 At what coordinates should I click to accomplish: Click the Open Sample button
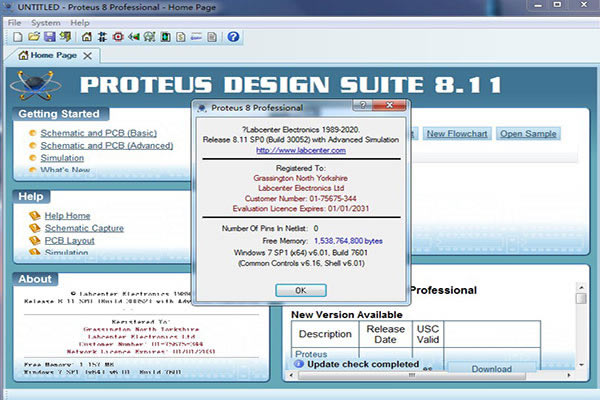pyautogui.click(x=528, y=134)
